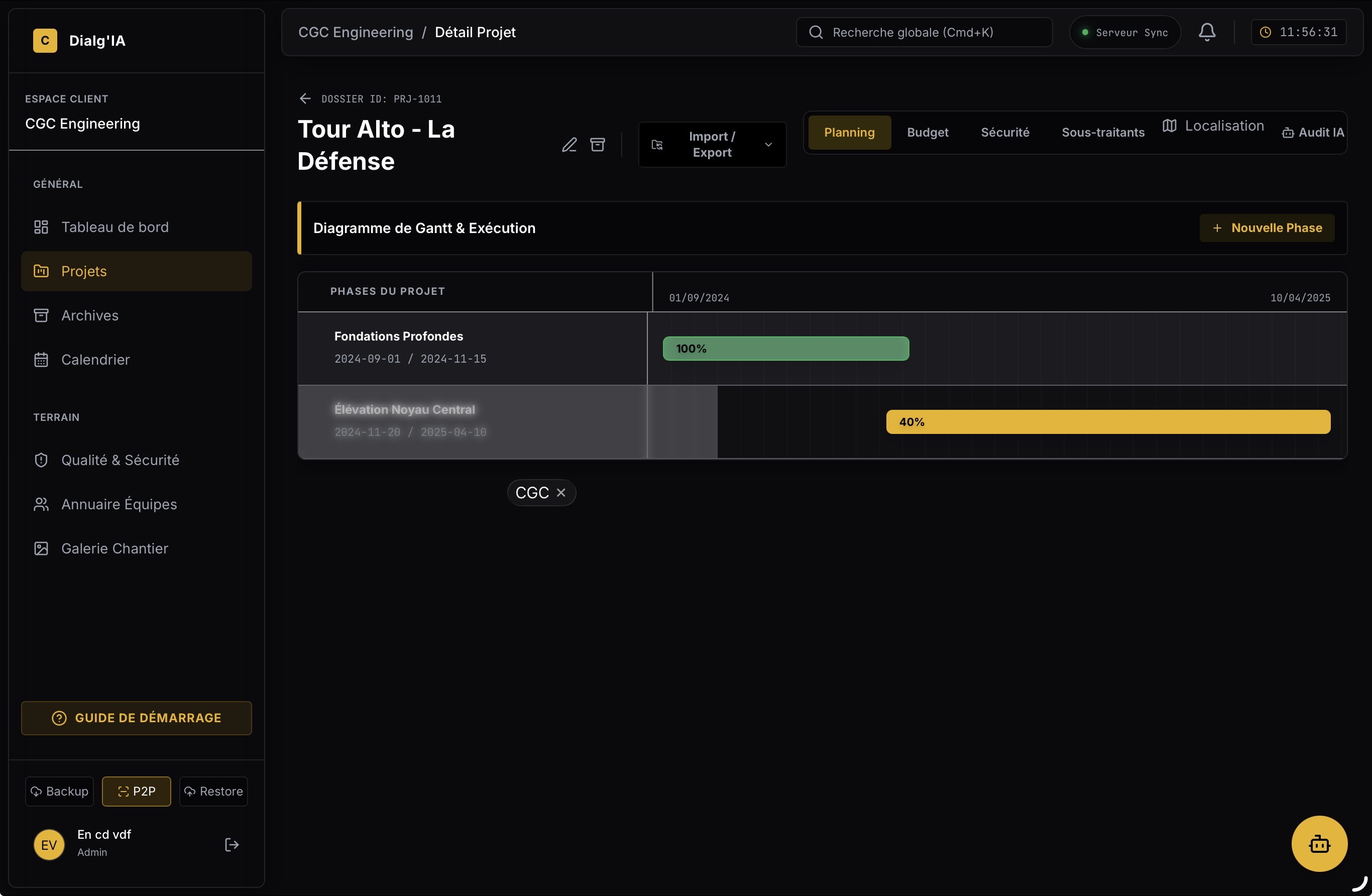Remove the CGC tag chip
Viewport: 1372px width, 896px height.
click(x=561, y=492)
